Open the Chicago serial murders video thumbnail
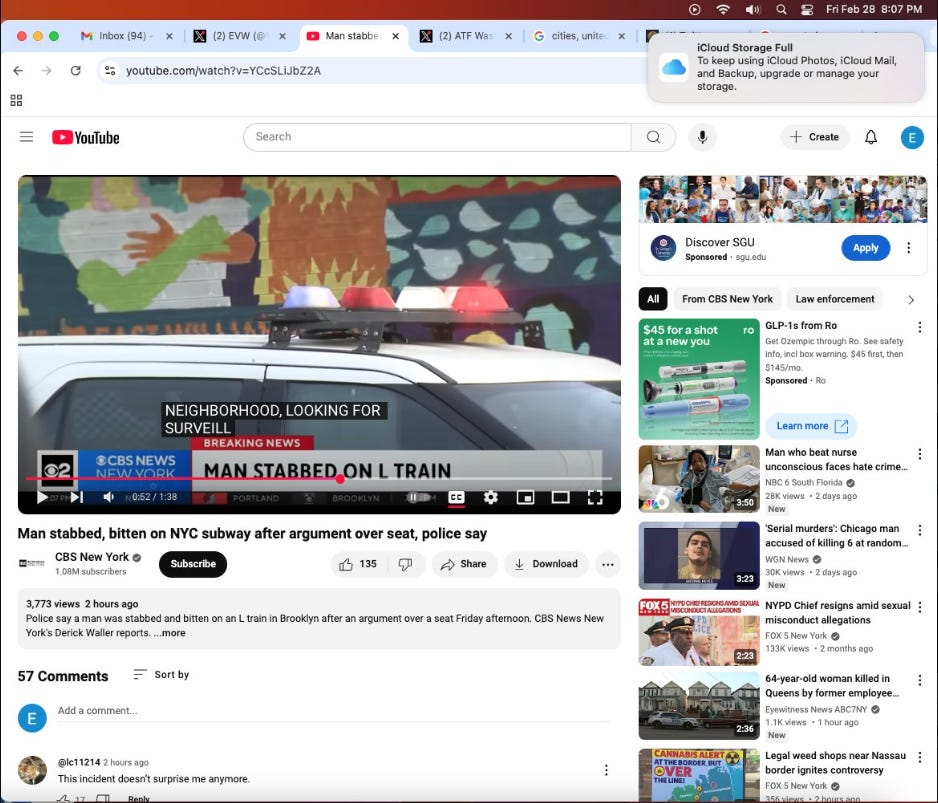This screenshot has height=803, width=938. click(x=699, y=555)
